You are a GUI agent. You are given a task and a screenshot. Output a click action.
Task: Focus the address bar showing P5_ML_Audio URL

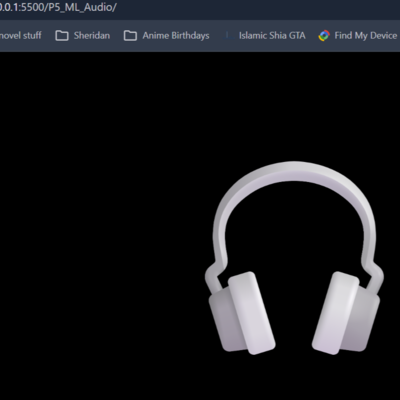click(200, 7)
